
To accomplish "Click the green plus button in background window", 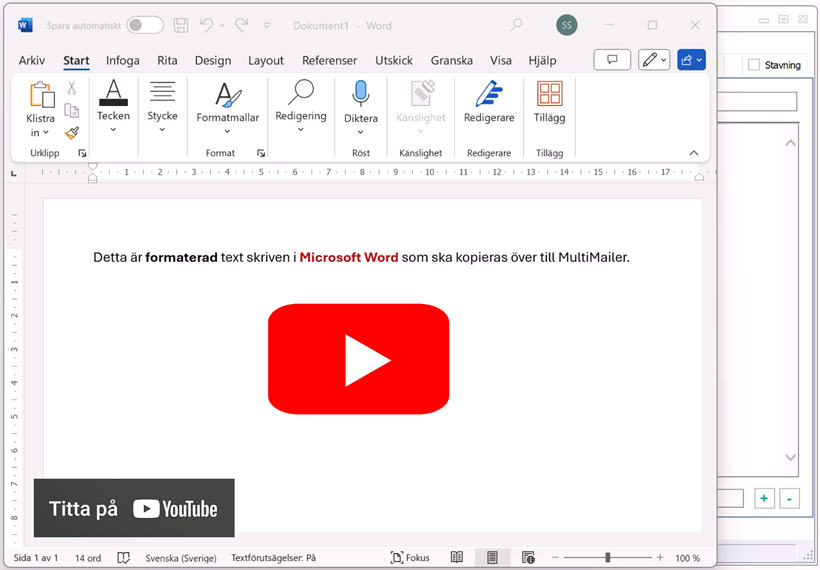I will pyautogui.click(x=764, y=498).
